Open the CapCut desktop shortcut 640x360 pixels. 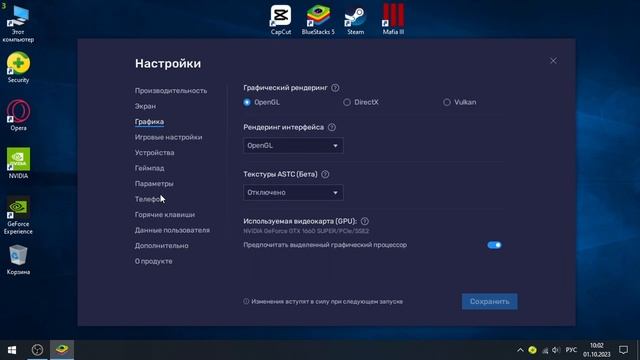[x=281, y=19]
